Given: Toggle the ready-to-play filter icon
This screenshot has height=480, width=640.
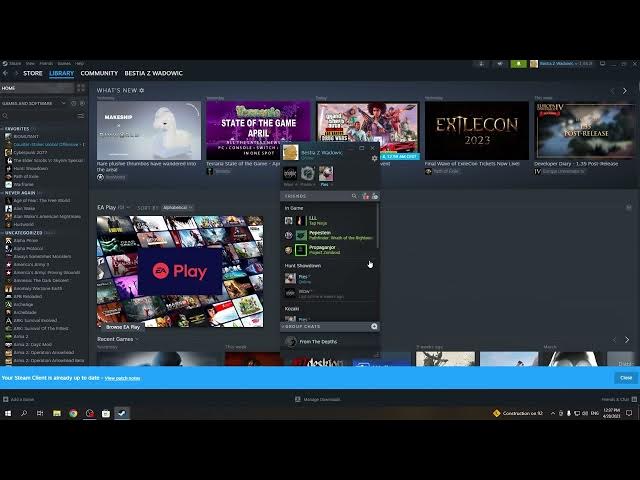Looking at the screenshot, I should tap(82, 104).
